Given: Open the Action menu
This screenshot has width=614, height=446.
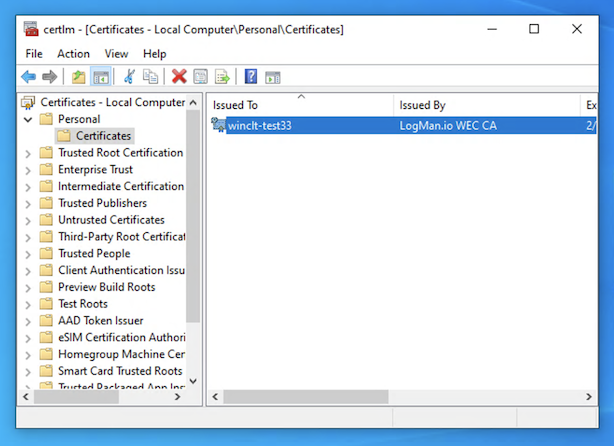Looking at the screenshot, I should (x=74, y=54).
